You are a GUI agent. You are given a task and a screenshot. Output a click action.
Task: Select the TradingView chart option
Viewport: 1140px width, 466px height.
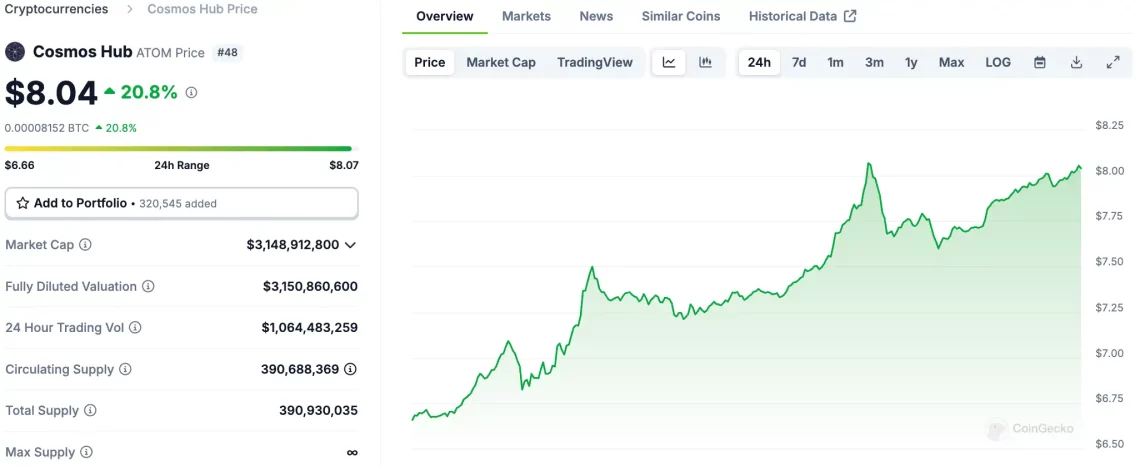click(595, 63)
